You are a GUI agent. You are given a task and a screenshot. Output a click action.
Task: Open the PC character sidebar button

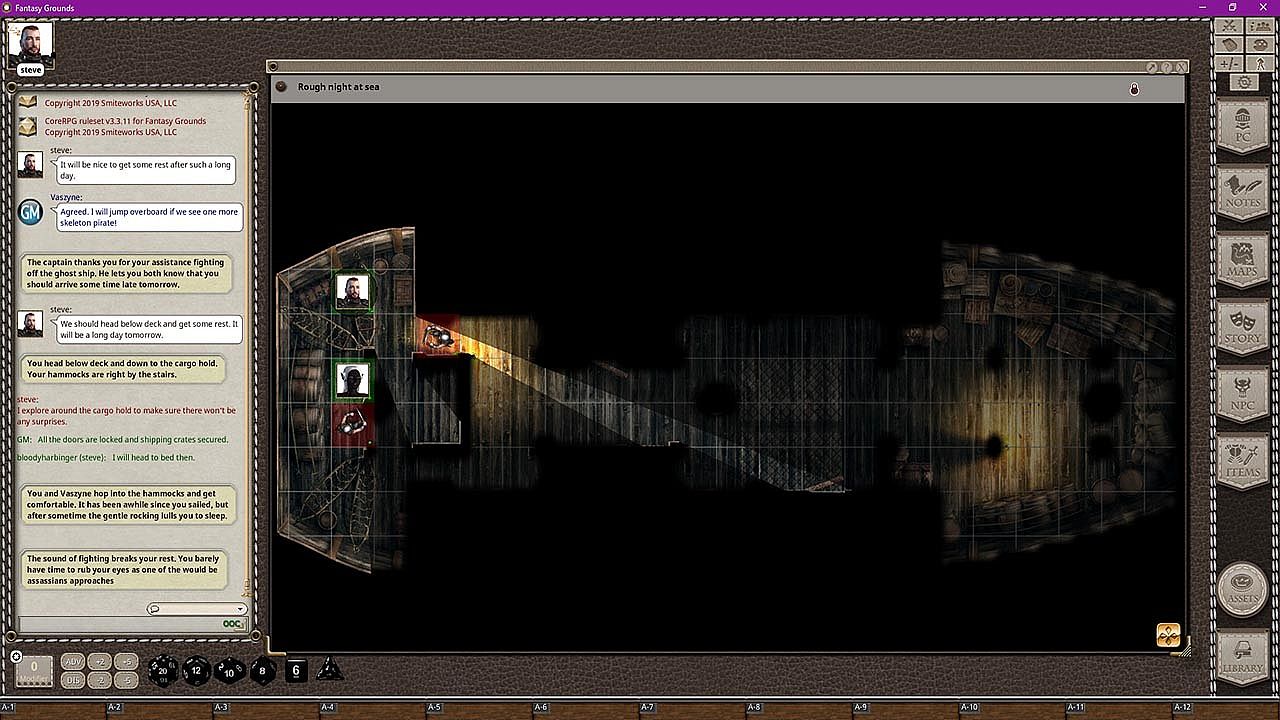[x=1244, y=126]
